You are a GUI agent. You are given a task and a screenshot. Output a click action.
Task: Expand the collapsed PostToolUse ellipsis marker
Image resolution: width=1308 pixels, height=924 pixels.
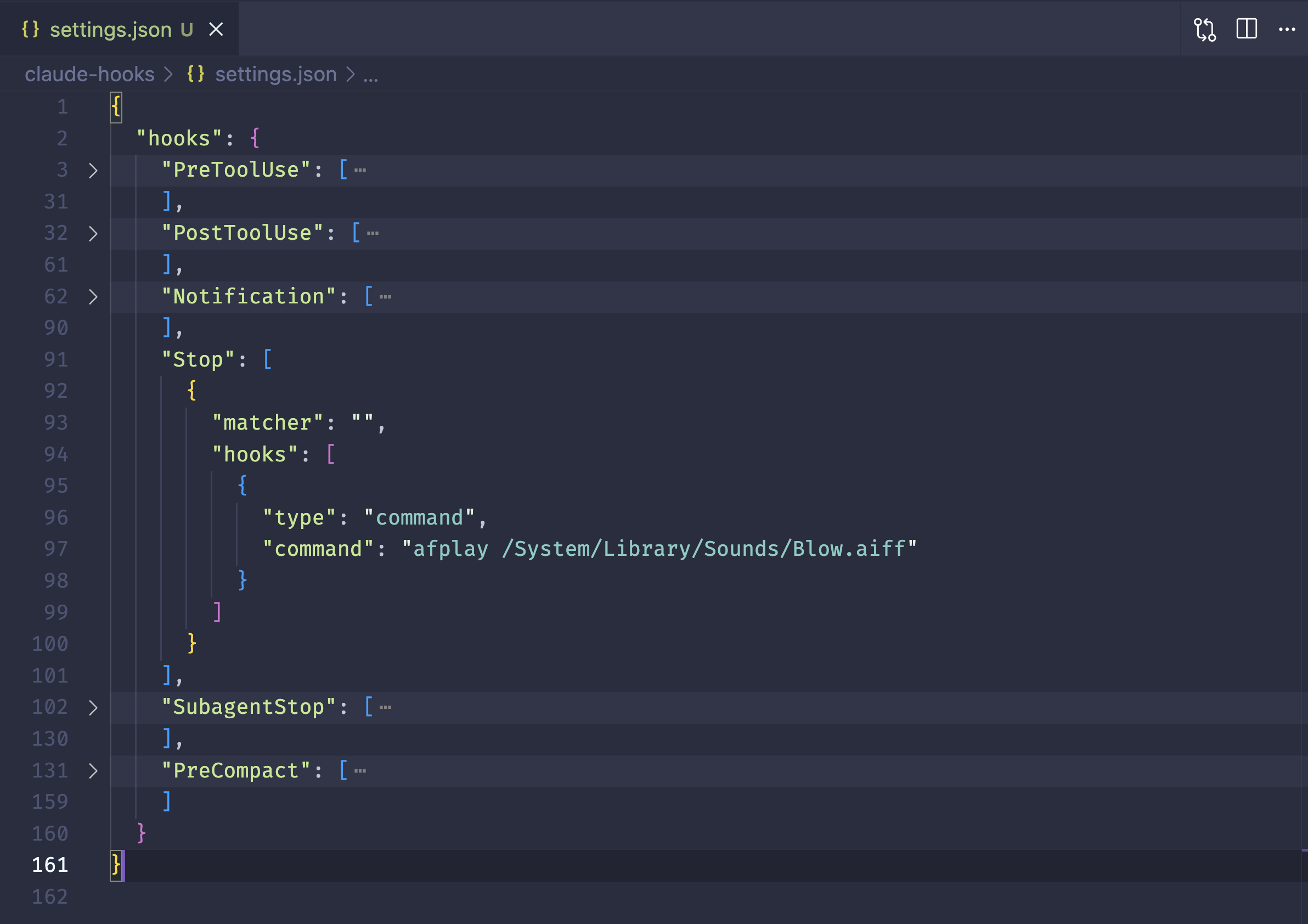point(373,233)
